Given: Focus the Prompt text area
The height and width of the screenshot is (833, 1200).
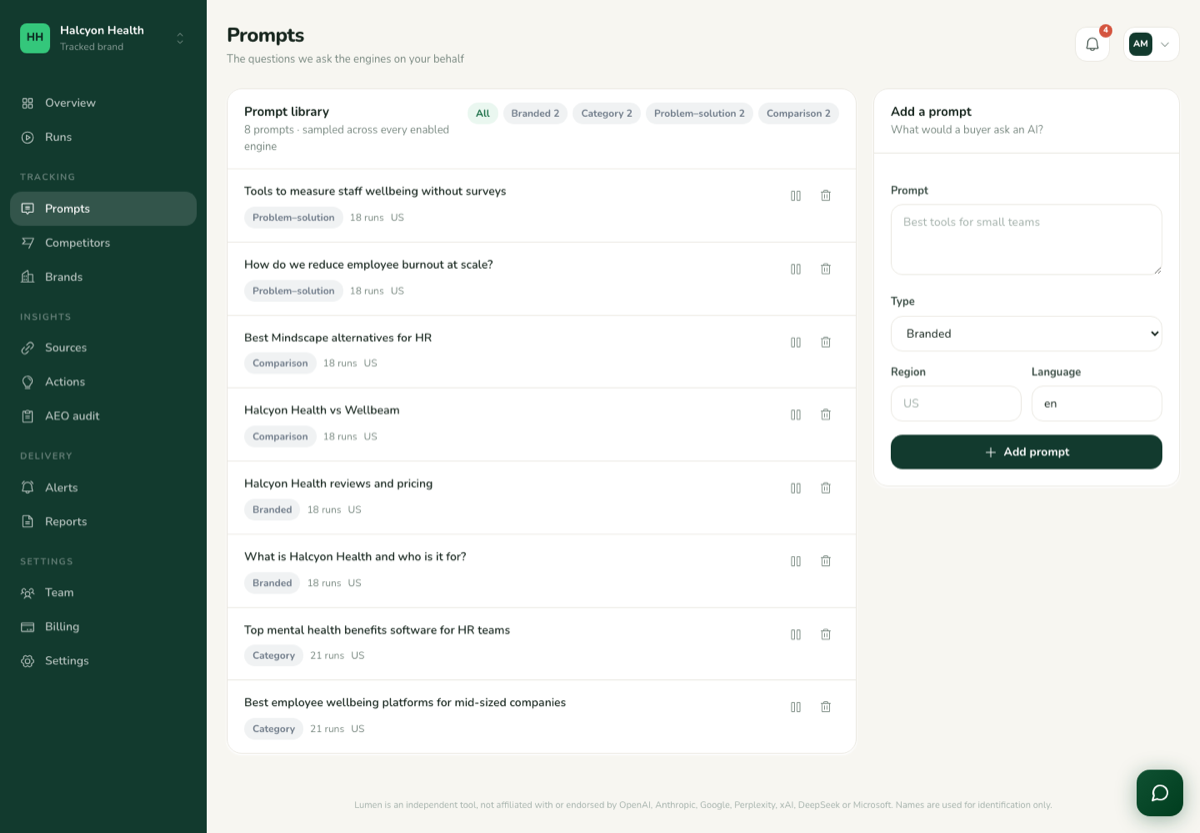Looking at the screenshot, I should point(1026,240).
